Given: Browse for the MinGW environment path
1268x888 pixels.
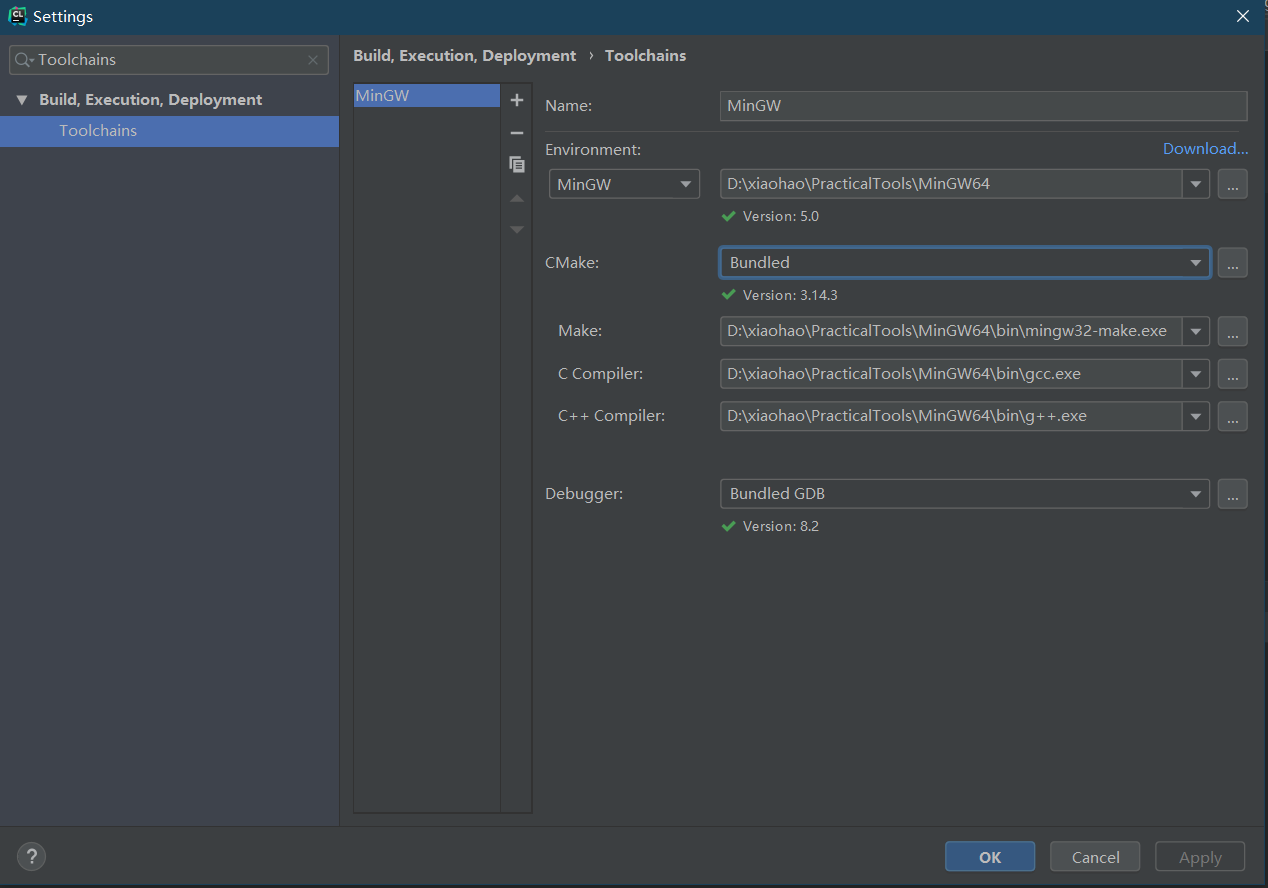Looking at the screenshot, I should (1232, 184).
